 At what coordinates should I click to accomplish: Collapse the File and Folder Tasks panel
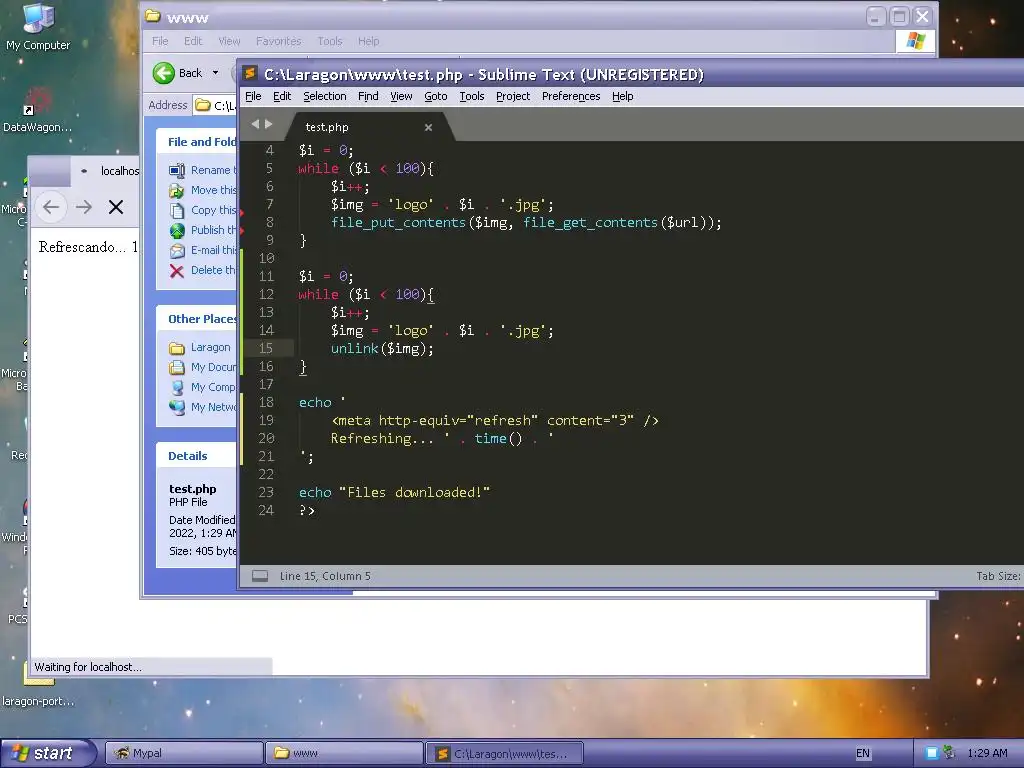pyautogui.click(x=197, y=142)
